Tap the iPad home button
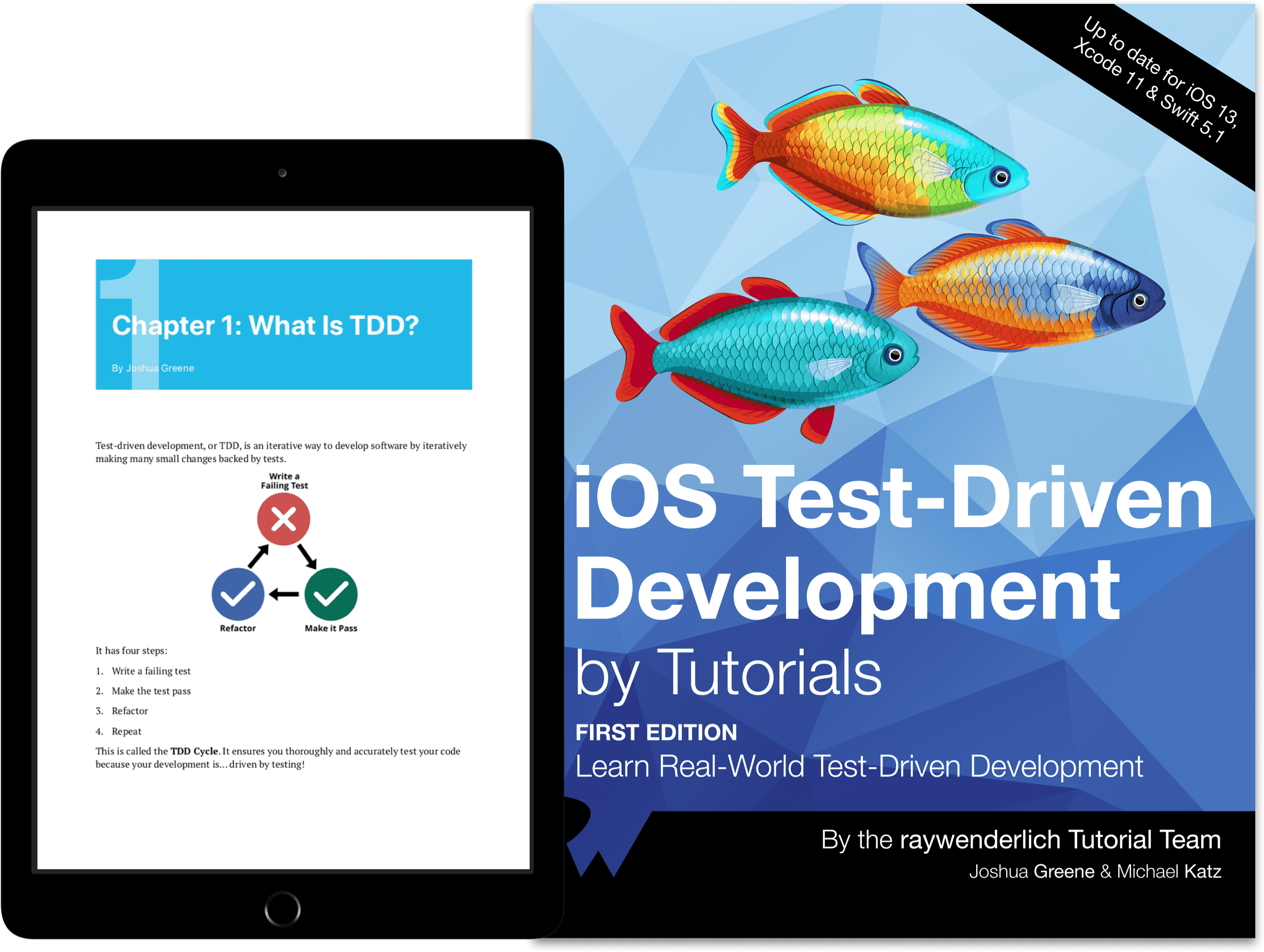This screenshot has width=1264, height=952. [282, 909]
